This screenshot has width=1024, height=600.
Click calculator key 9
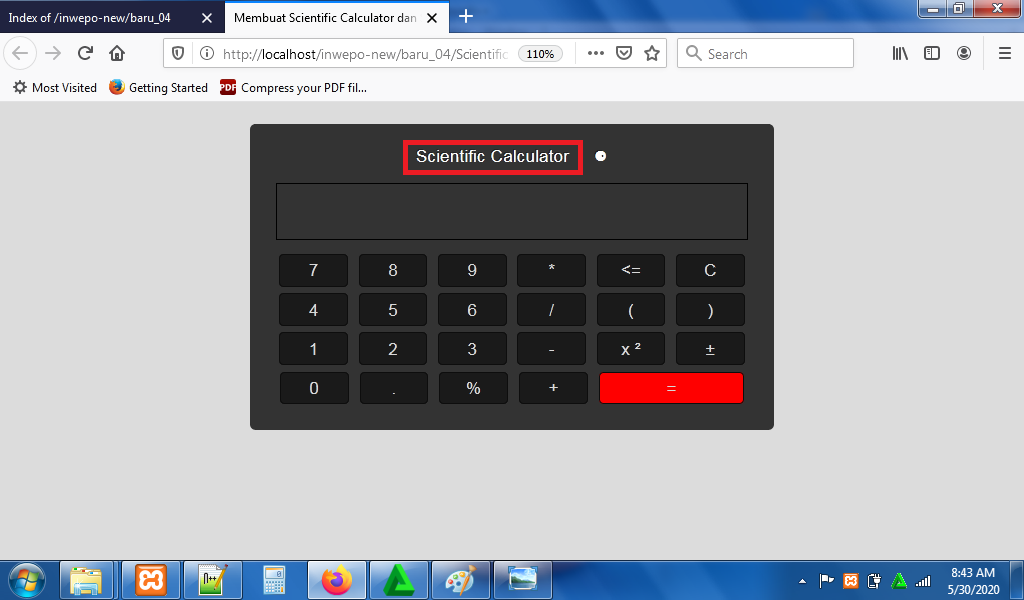(x=472, y=270)
